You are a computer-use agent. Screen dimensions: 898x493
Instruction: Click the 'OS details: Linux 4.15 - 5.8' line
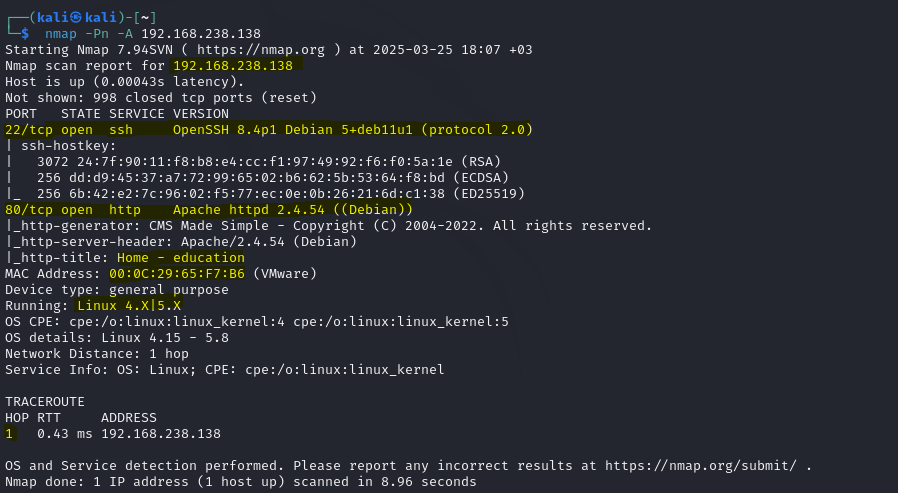click(117, 338)
